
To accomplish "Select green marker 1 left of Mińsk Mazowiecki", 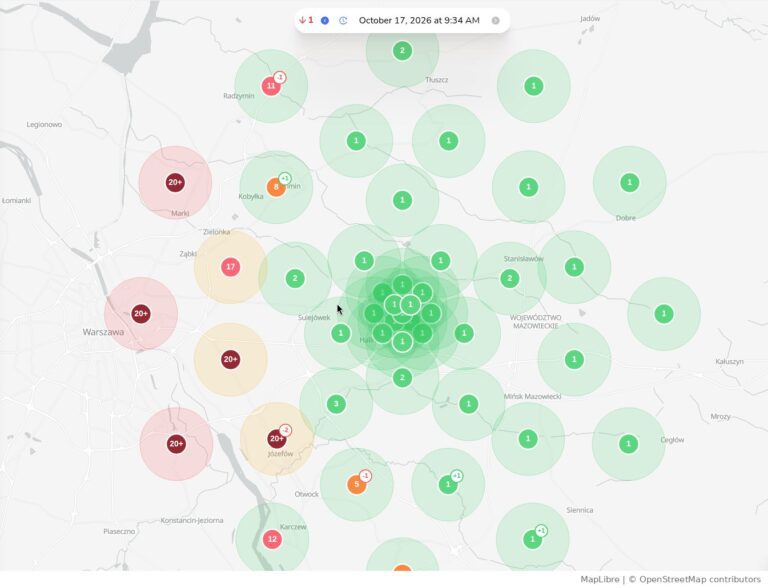I will pos(469,404).
